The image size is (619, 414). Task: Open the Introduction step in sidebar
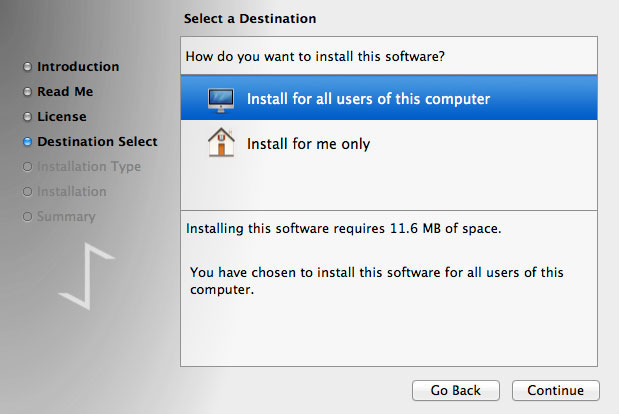[x=78, y=67]
